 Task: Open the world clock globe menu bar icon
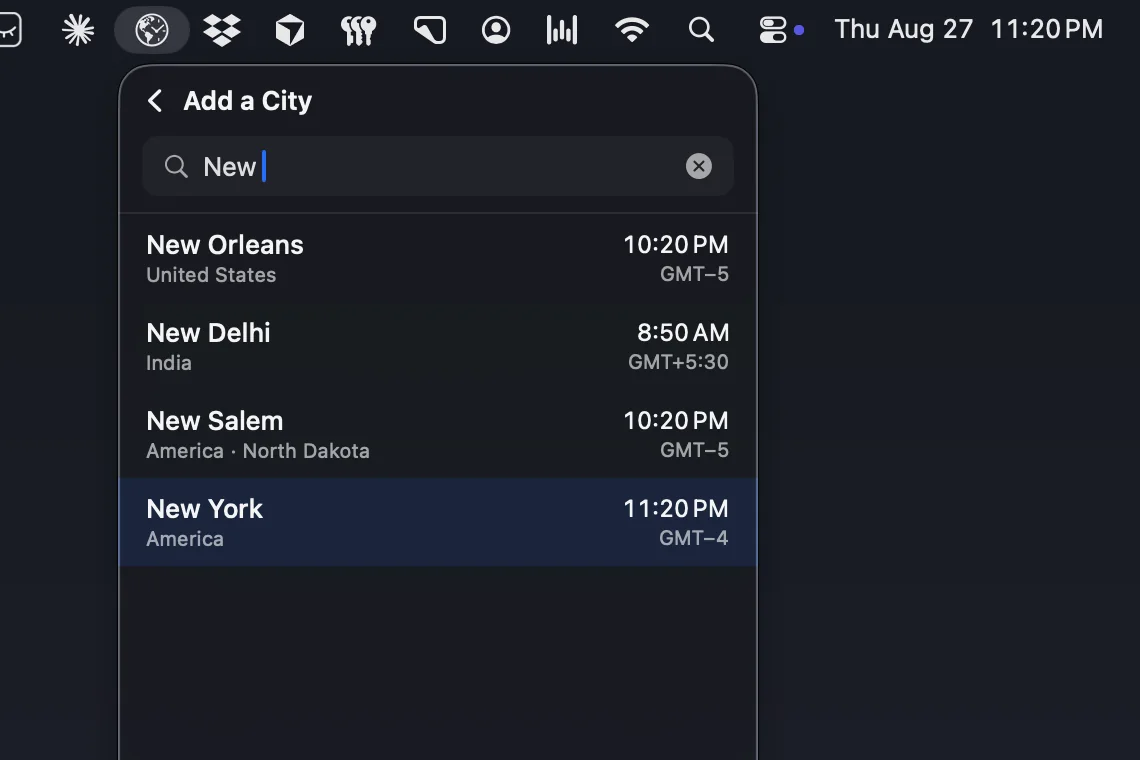coord(152,30)
